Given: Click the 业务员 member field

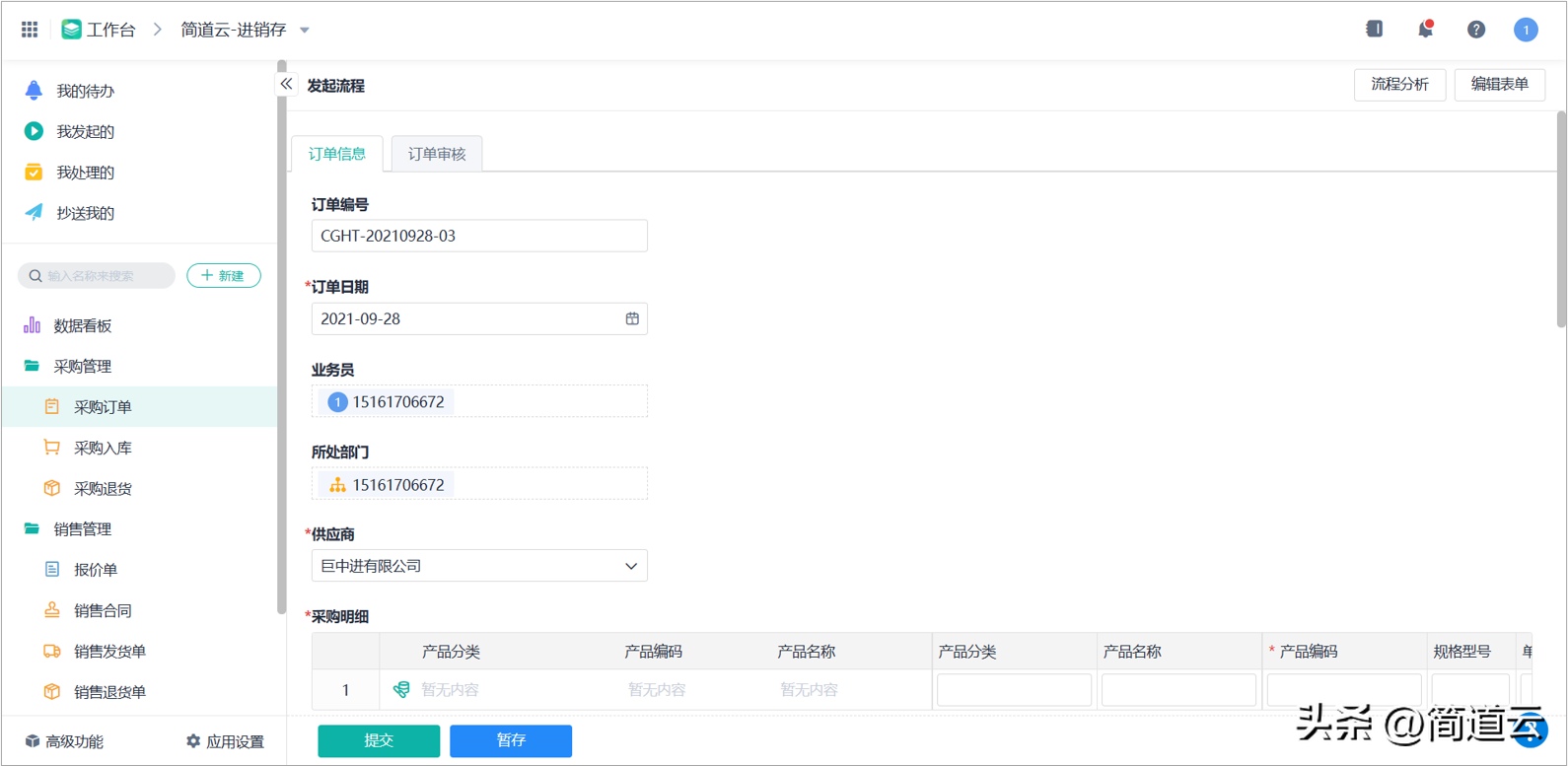Looking at the screenshot, I should pyautogui.click(x=479, y=401).
